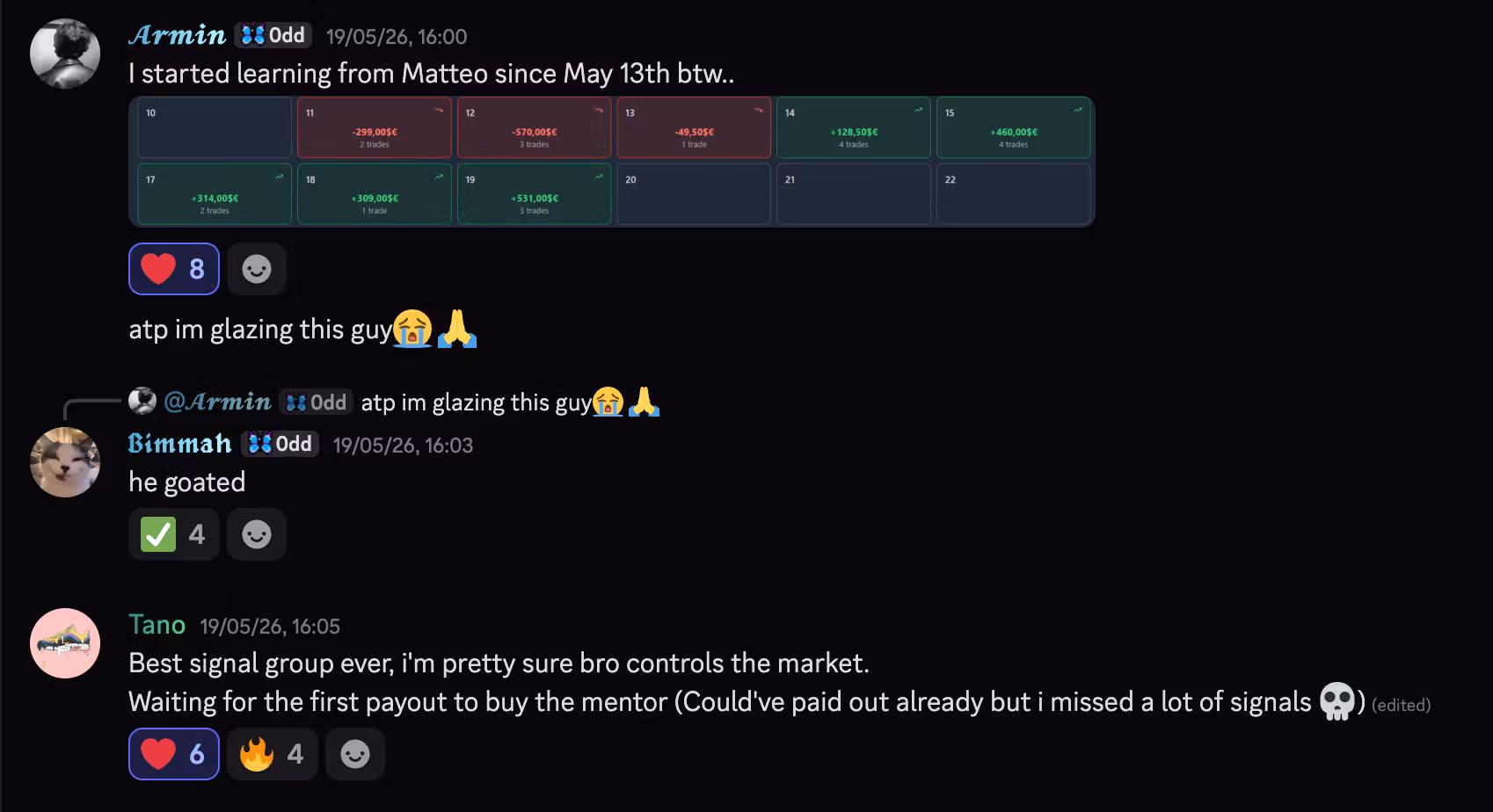Open Bimmah's cat avatar profile
Image resolution: width=1493 pixels, height=812 pixels.
pos(65,462)
